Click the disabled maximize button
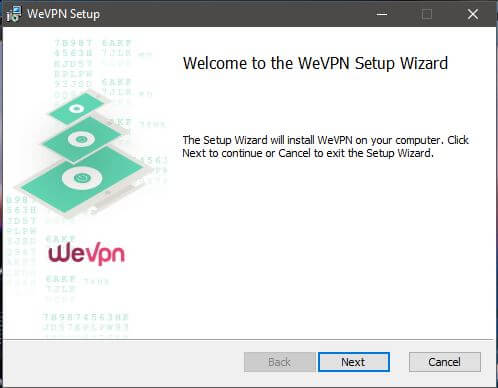Viewport: 498px width, 388px height. (x=427, y=14)
